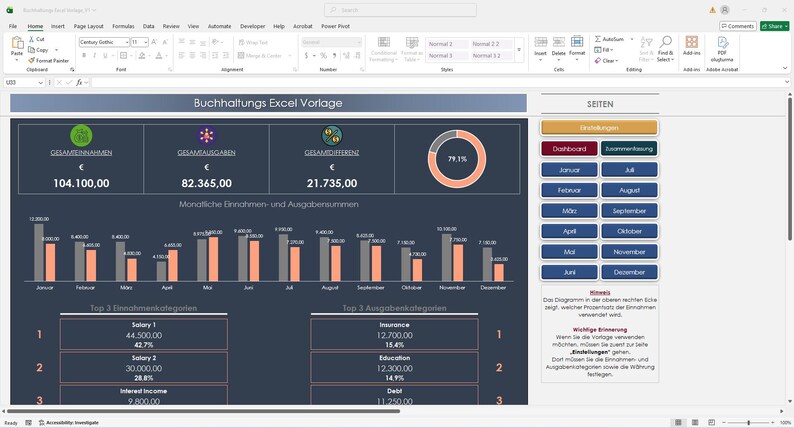This screenshot has height=428, width=794.
Task: Collapse the ribbon with the chevron
Action: click(x=785, y=68)
